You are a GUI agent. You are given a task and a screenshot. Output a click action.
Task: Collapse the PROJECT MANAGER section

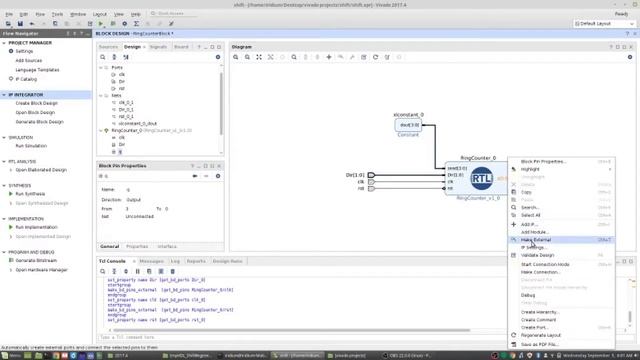click(x=4, y=43)
